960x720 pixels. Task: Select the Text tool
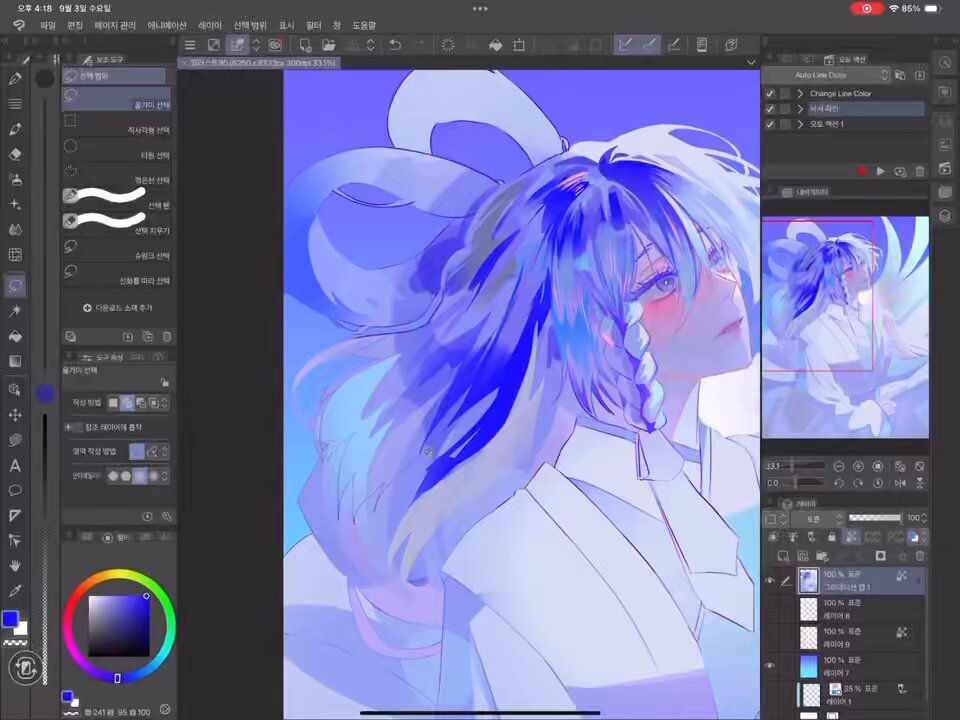coord(15,465)
